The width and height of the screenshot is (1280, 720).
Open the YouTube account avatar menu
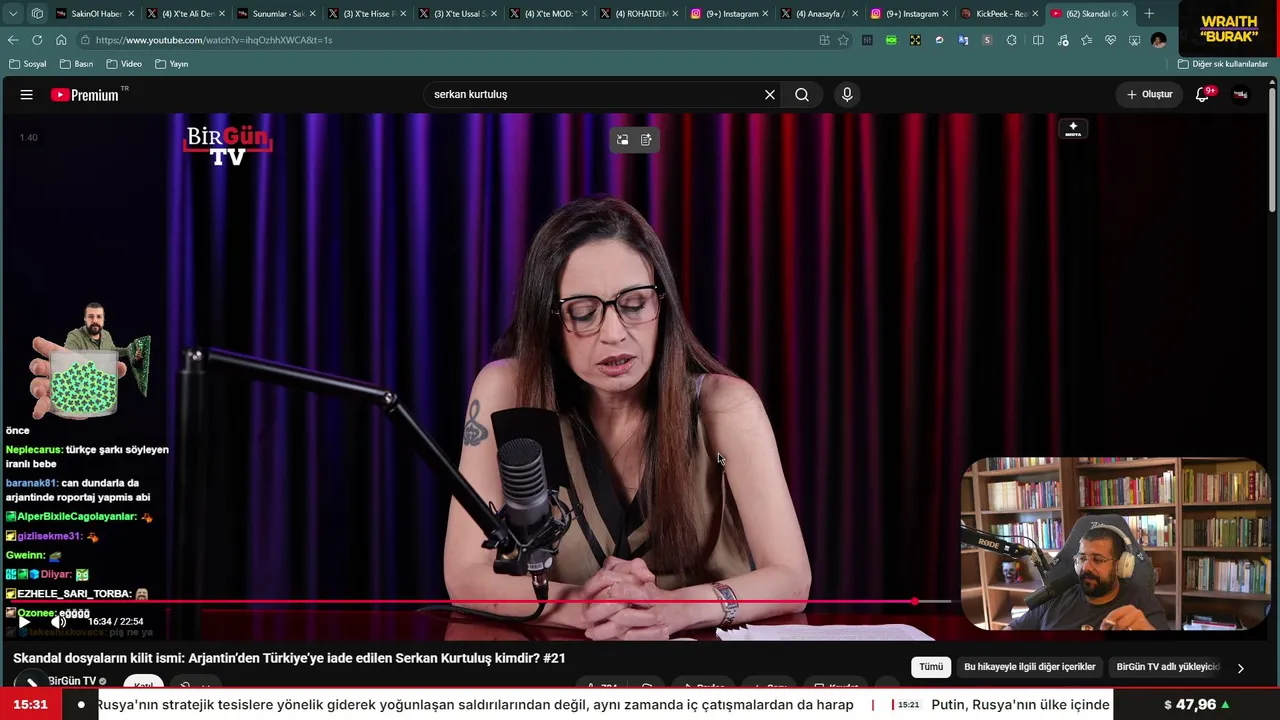coord(1241,95)
